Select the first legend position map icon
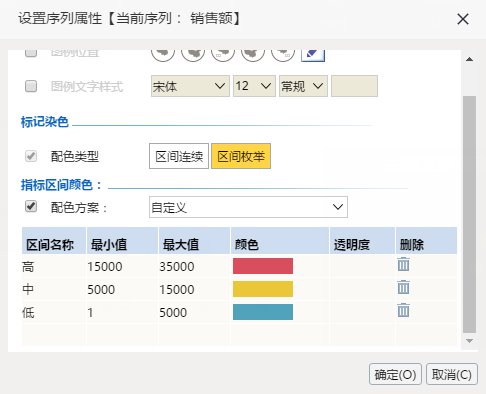This screenshot has width=486, height=394. 163,55
